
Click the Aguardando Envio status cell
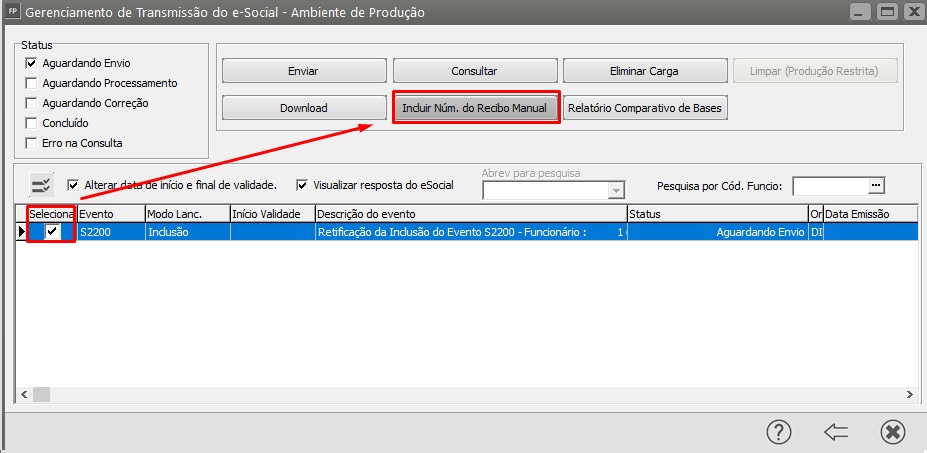tap(717, 232)
